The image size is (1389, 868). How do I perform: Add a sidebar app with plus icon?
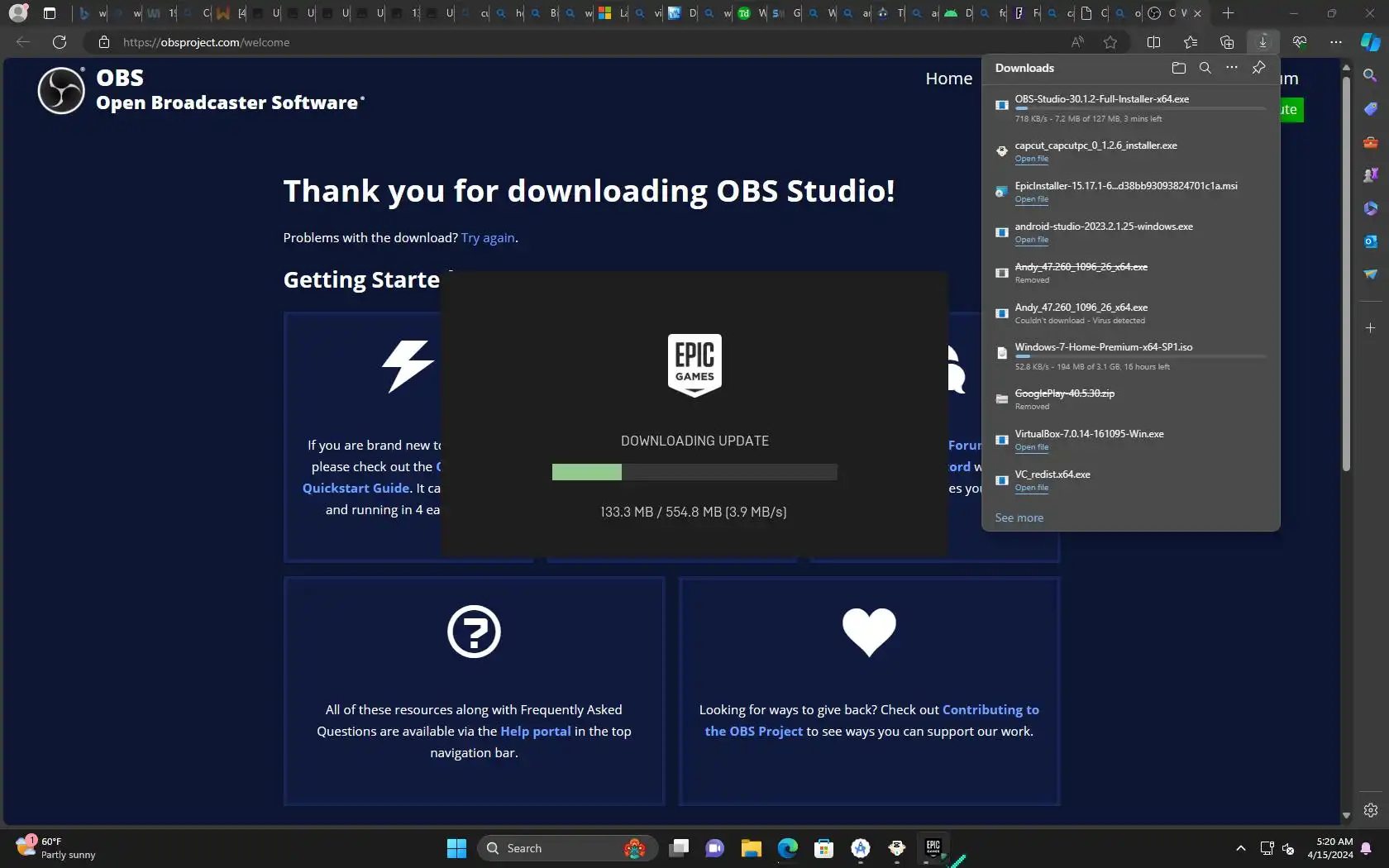click(1371, 328)
